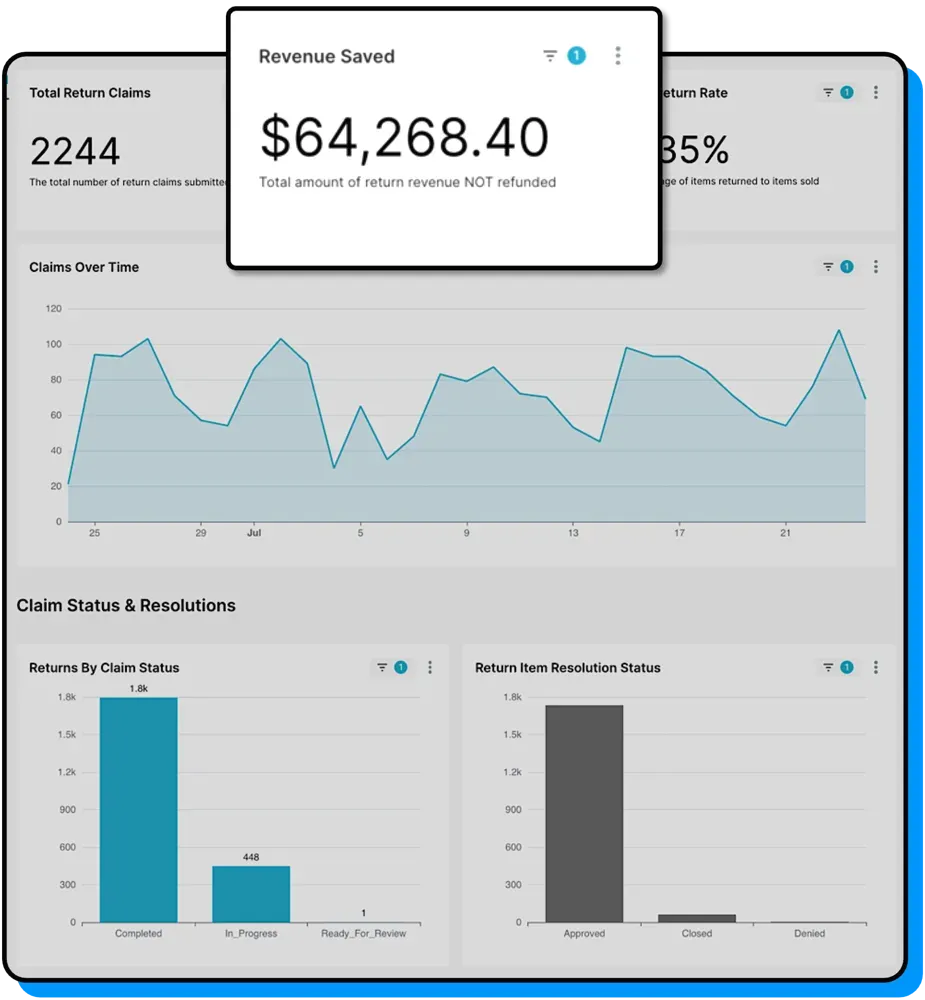Click the In_Progress bar in Returns By Claim Status

pos(250,890)
